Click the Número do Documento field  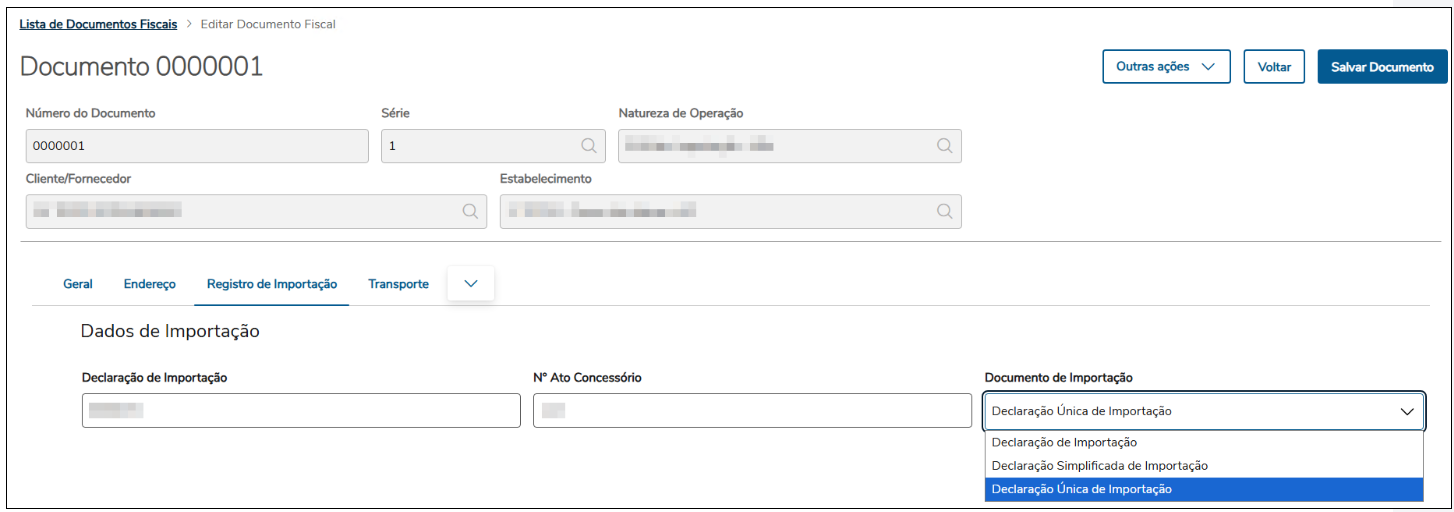(197, 146)
